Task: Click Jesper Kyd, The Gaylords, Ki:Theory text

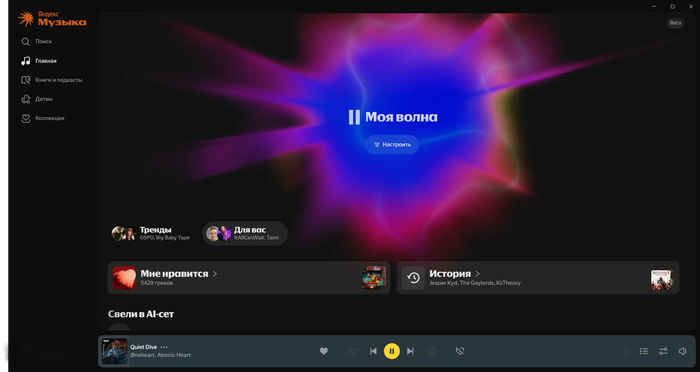Action: click(475, 283)
